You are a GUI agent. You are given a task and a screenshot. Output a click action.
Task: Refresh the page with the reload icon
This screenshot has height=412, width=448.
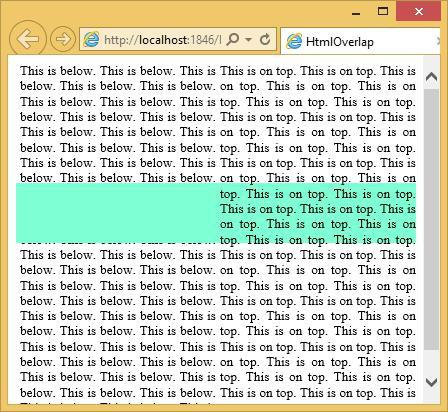265,39
